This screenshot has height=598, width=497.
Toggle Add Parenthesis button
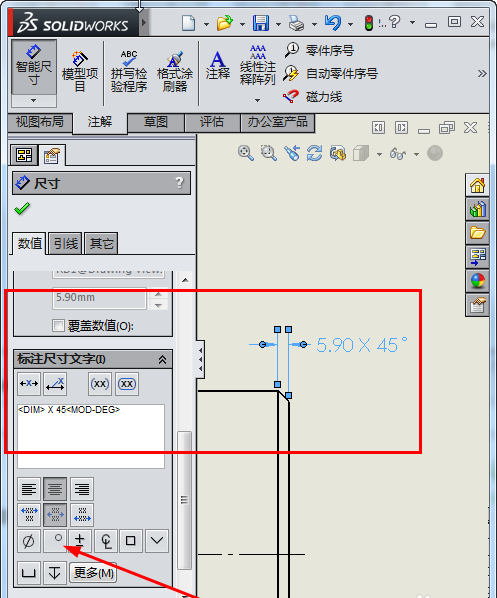tap(100, 383)
